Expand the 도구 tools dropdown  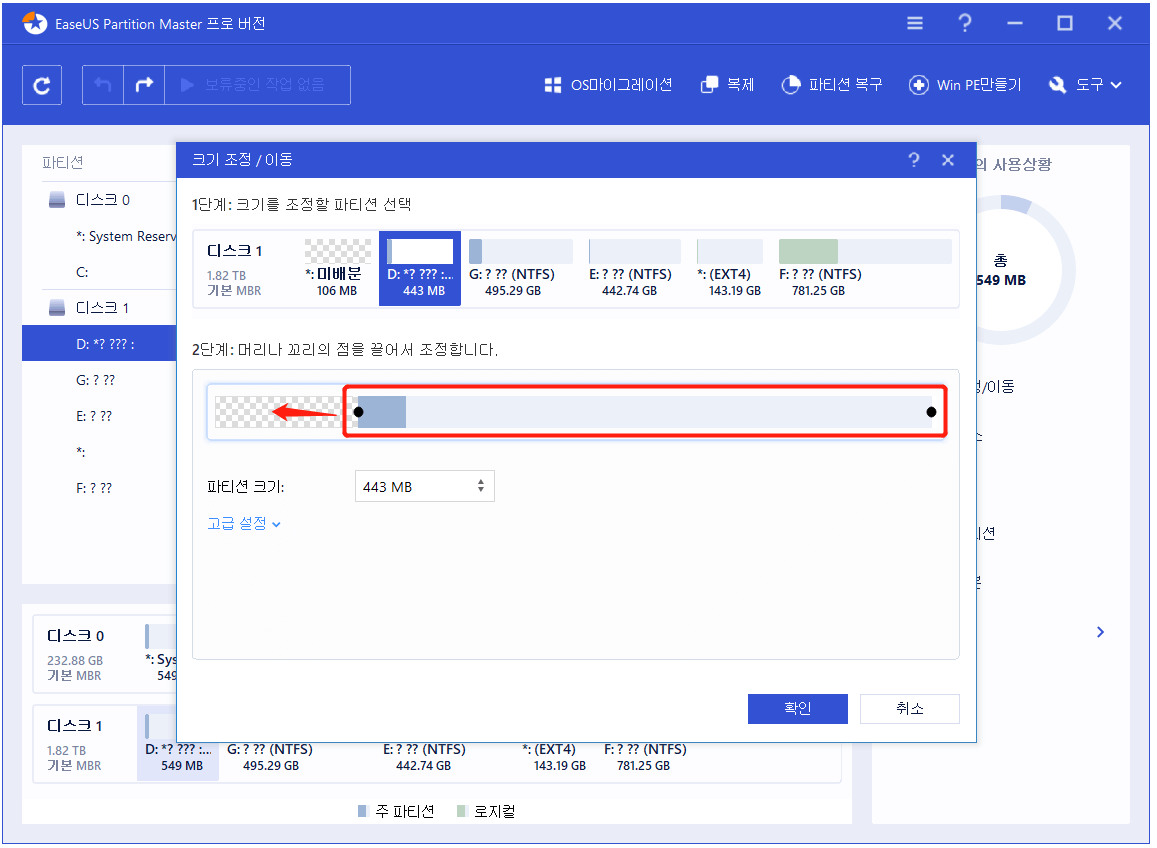click(x=1085, y=85)
